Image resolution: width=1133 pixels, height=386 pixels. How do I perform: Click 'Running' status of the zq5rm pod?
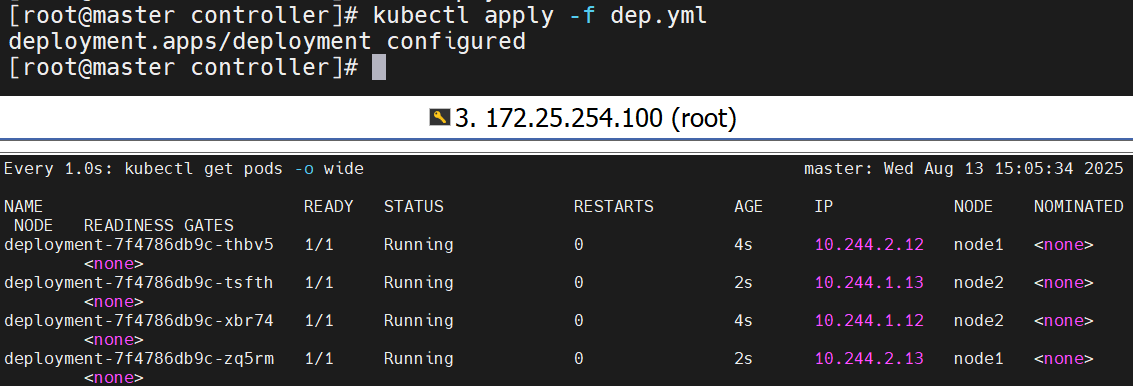[x=418, y=359]
